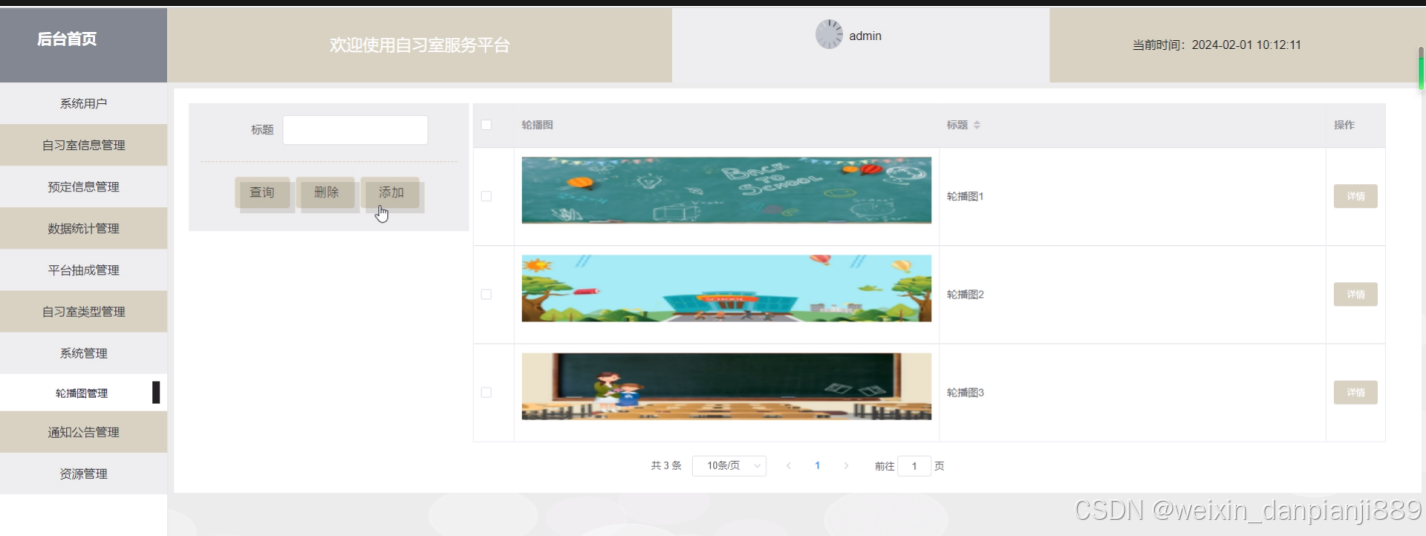Click the 查询 search button
This screenshot has width=1426, height=536.
[262, 193]
